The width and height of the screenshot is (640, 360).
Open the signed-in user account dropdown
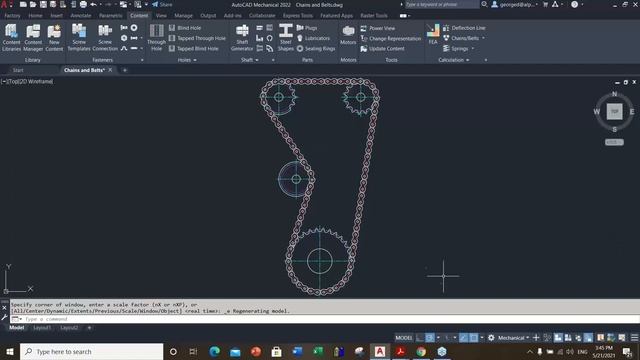515,4
